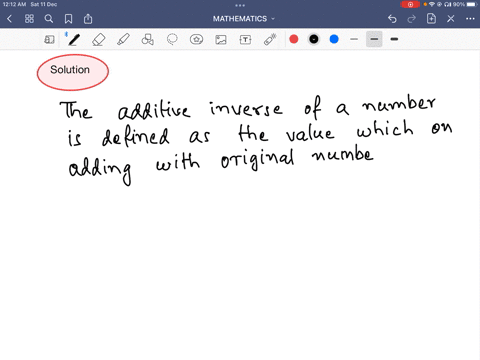Select the Text box tool
This screenshot has height=360, width=480.
pyautogui.click(x=245, y=40)
